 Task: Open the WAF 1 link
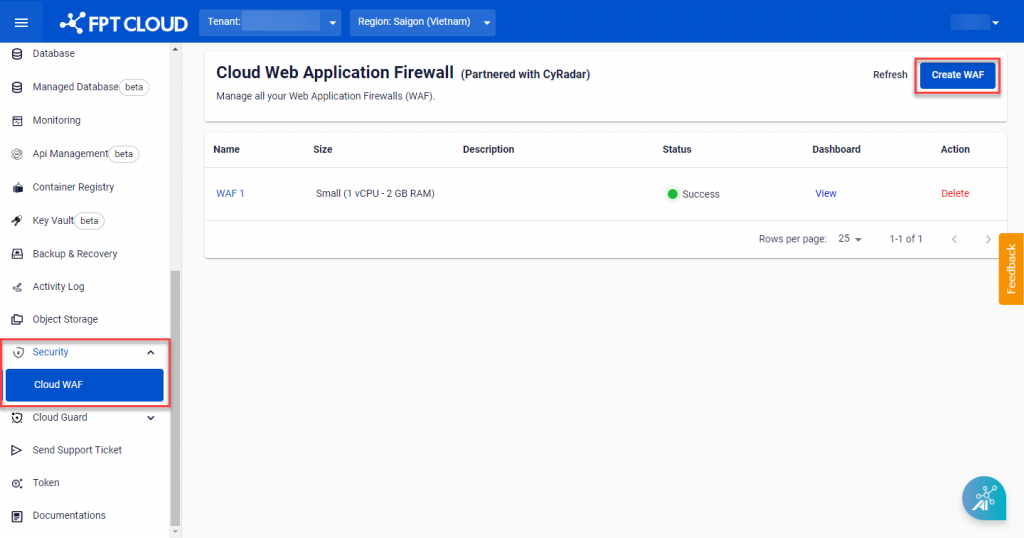click(230, 194)
